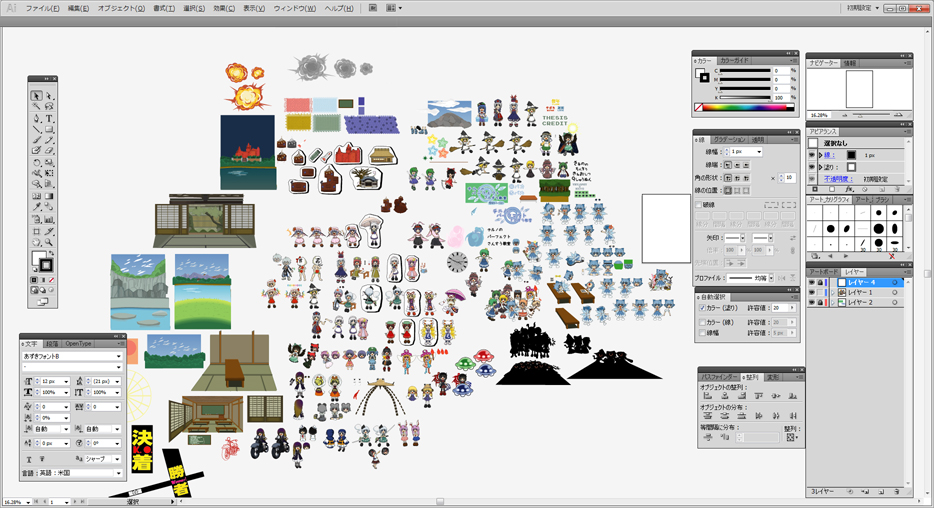Image resolution: width=934 pixels, height=508 pixels.
Task: Click the 線 link in Appearance panel
Action: (x=829, y=155)
